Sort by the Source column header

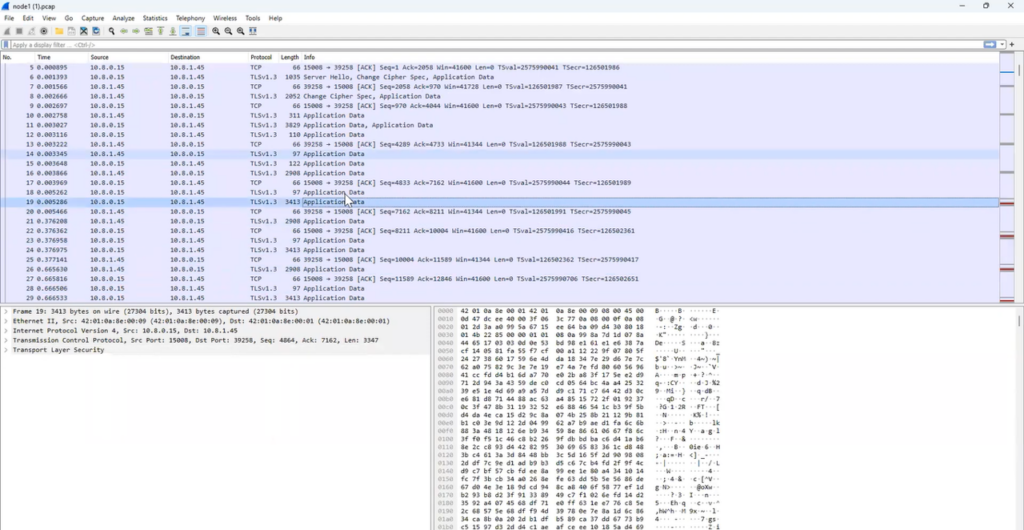(129, 57)
